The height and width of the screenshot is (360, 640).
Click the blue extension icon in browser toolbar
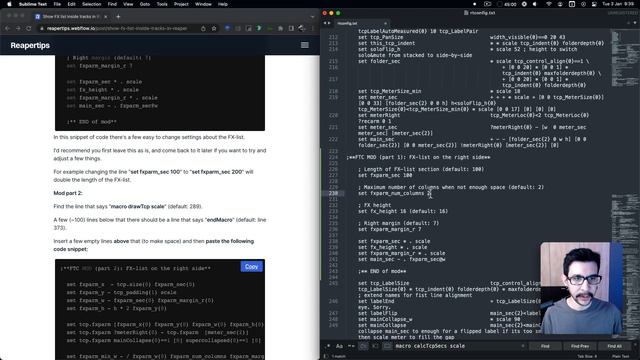227,28
